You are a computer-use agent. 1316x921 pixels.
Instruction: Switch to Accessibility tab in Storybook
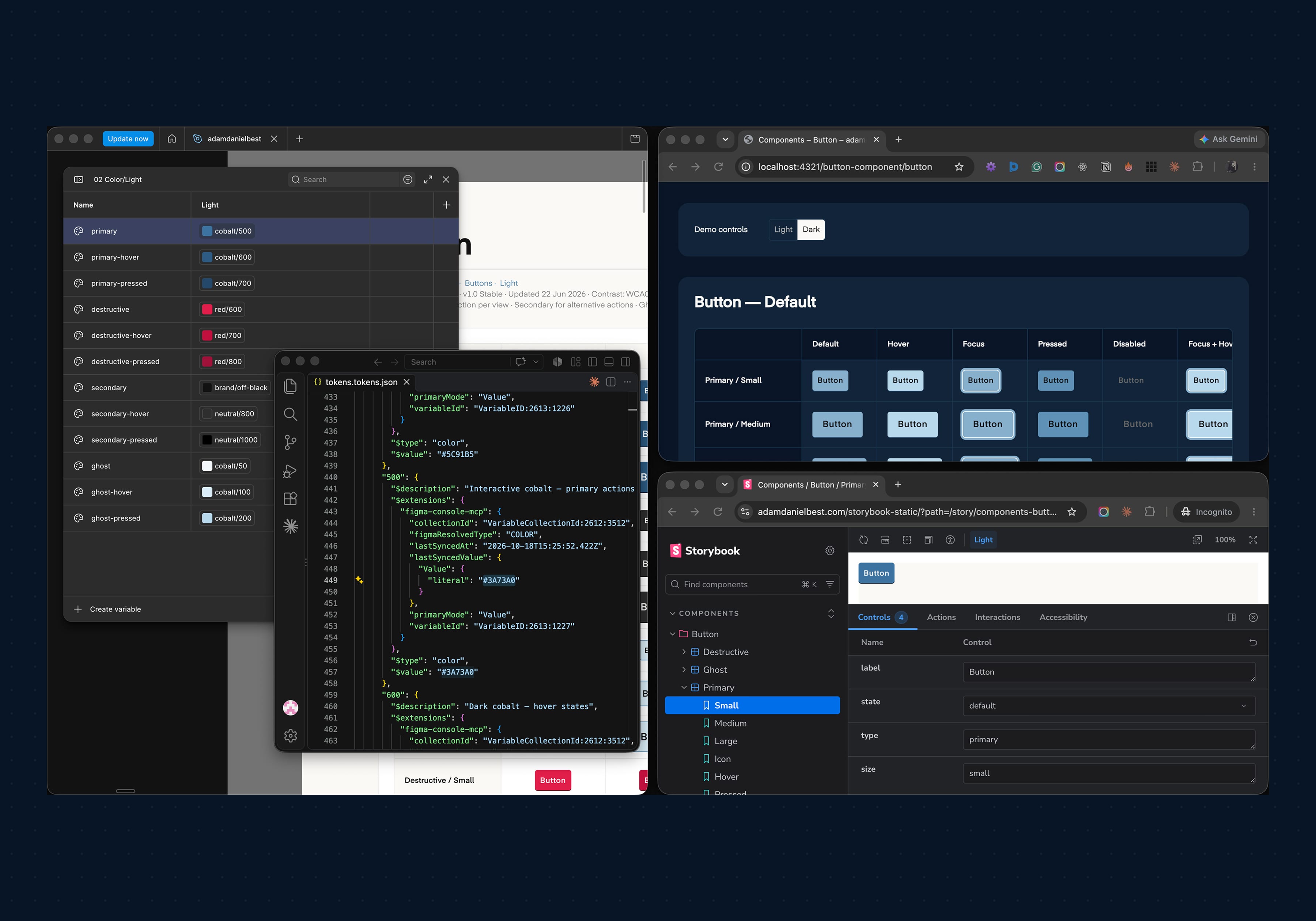pos(1063,617)
